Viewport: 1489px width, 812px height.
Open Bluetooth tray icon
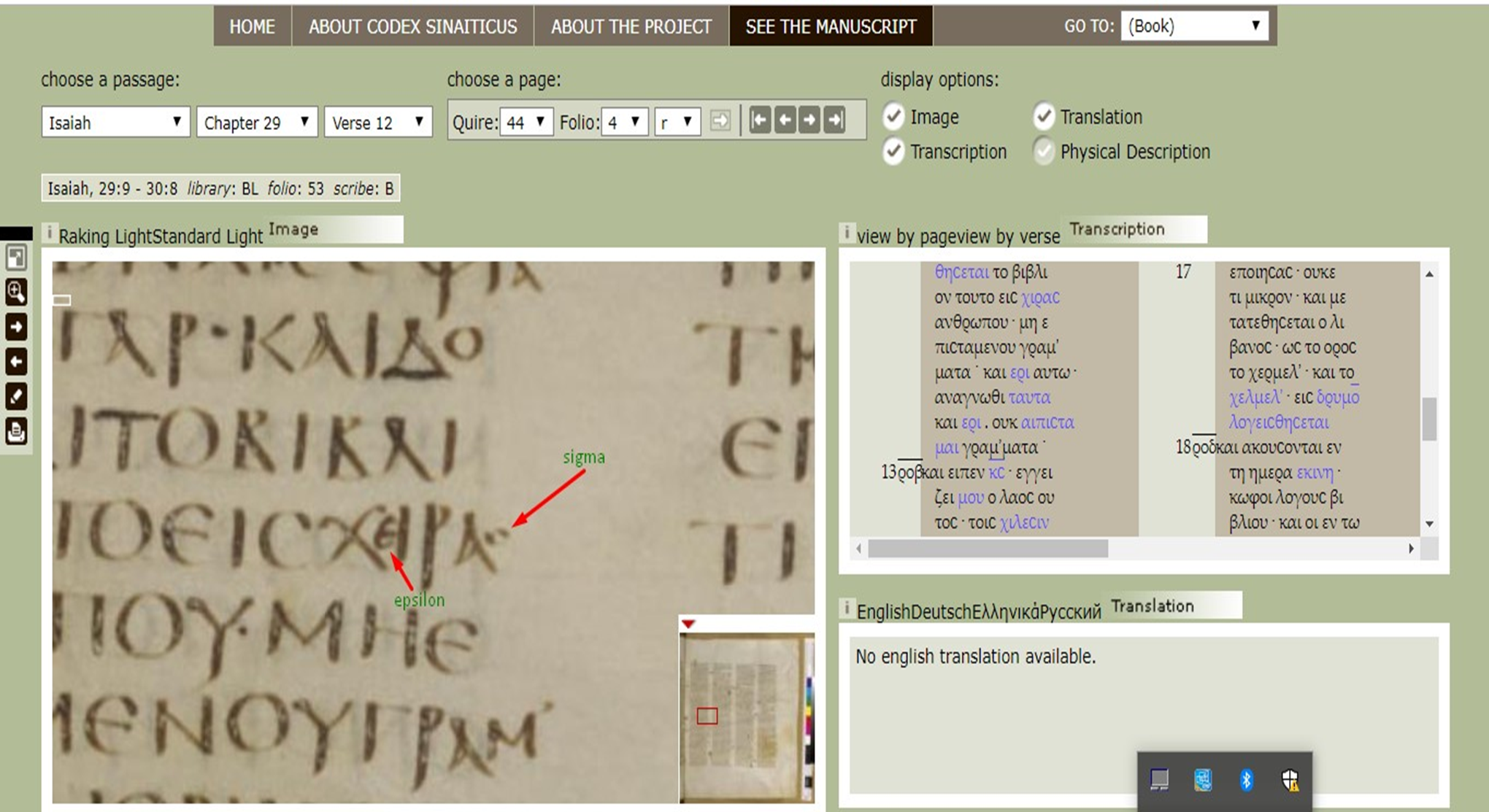1247,780
